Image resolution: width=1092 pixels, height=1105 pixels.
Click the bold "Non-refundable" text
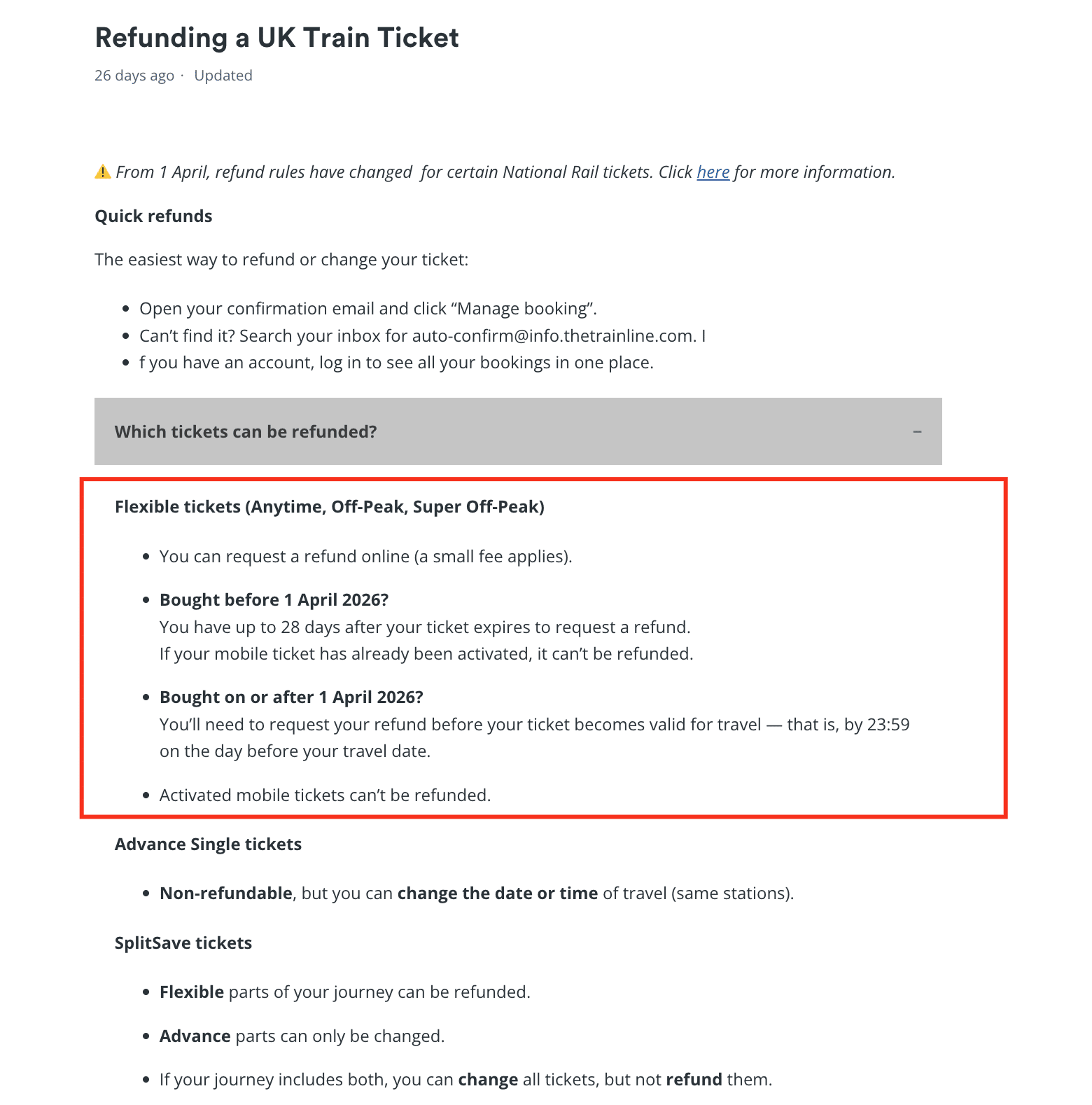[x=225, y=894]
